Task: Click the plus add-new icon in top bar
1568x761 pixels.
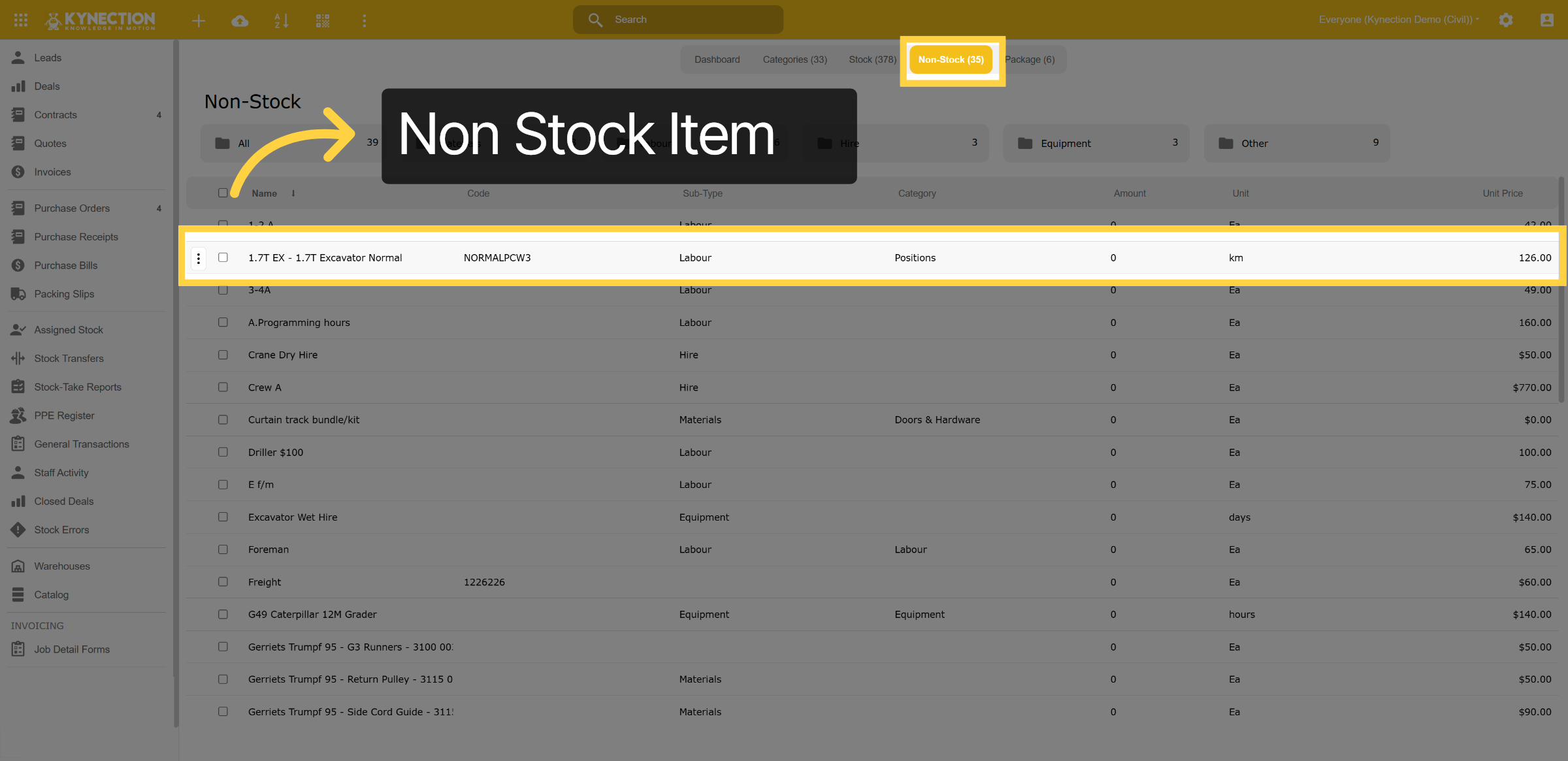Action: click(199, 21)
